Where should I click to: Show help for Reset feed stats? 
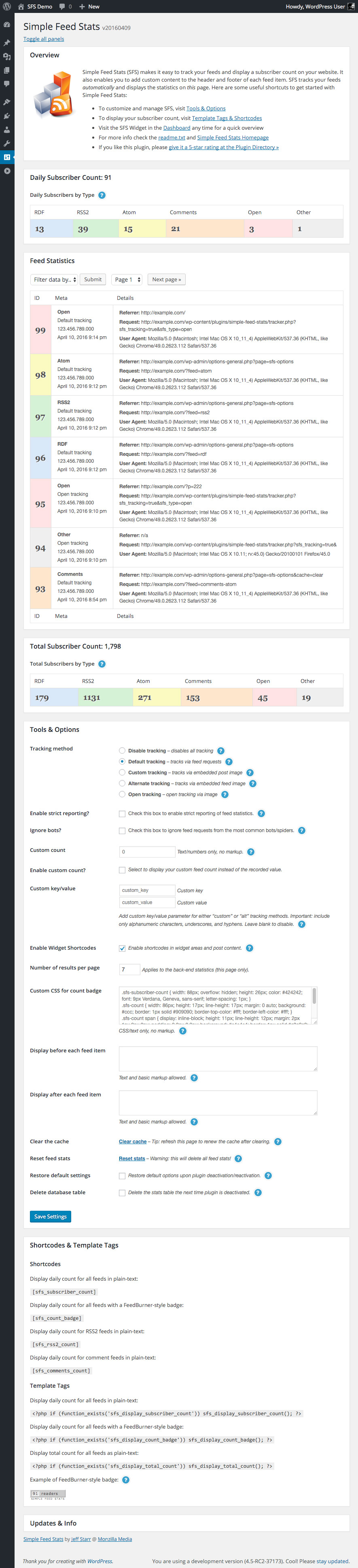[238, 1158]
